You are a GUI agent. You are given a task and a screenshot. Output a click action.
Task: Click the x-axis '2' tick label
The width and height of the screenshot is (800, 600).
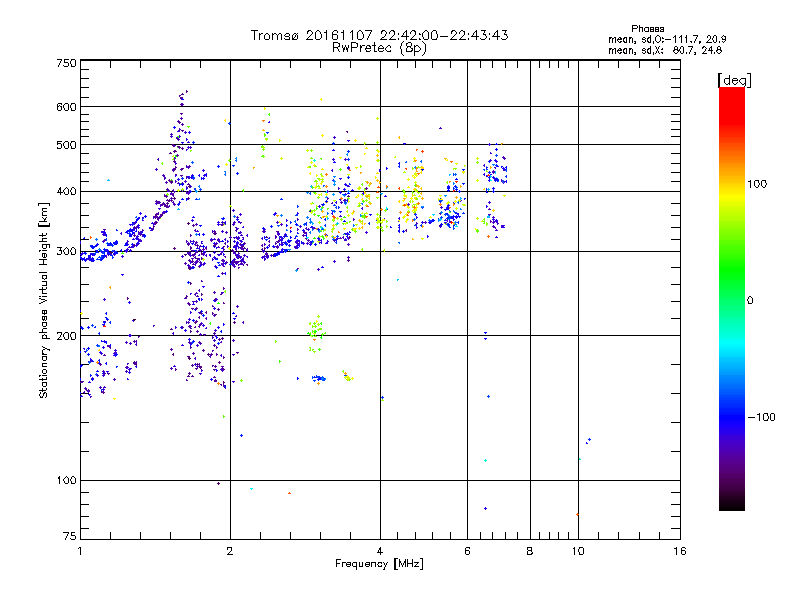coord(230,551)
